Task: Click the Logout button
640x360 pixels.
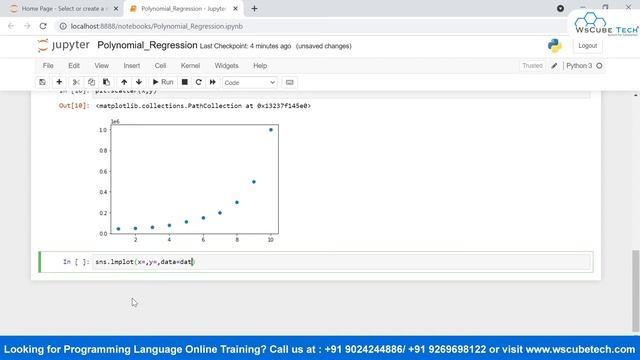Action: point(587,46)
